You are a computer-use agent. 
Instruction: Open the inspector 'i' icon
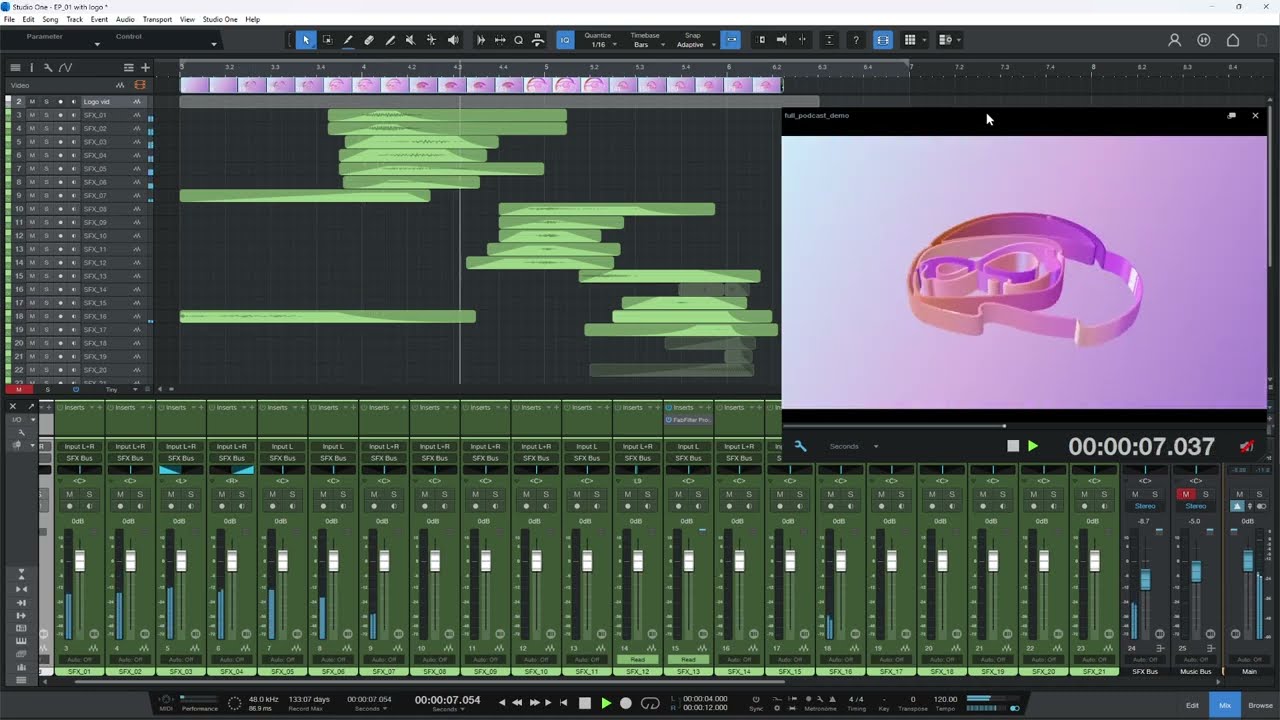click(x=31, y=68)
